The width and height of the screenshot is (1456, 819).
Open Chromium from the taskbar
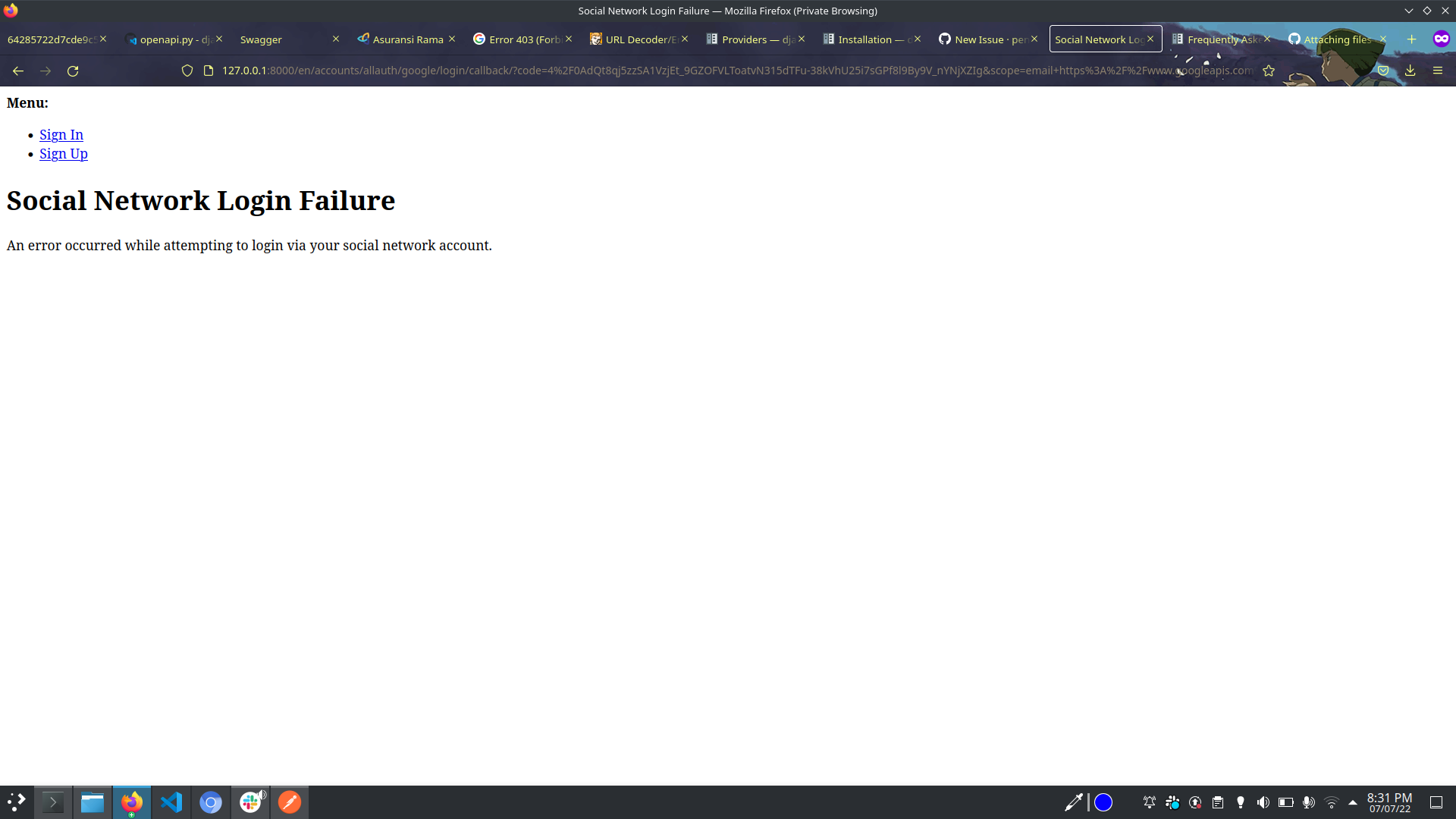[x=211, y=802]
